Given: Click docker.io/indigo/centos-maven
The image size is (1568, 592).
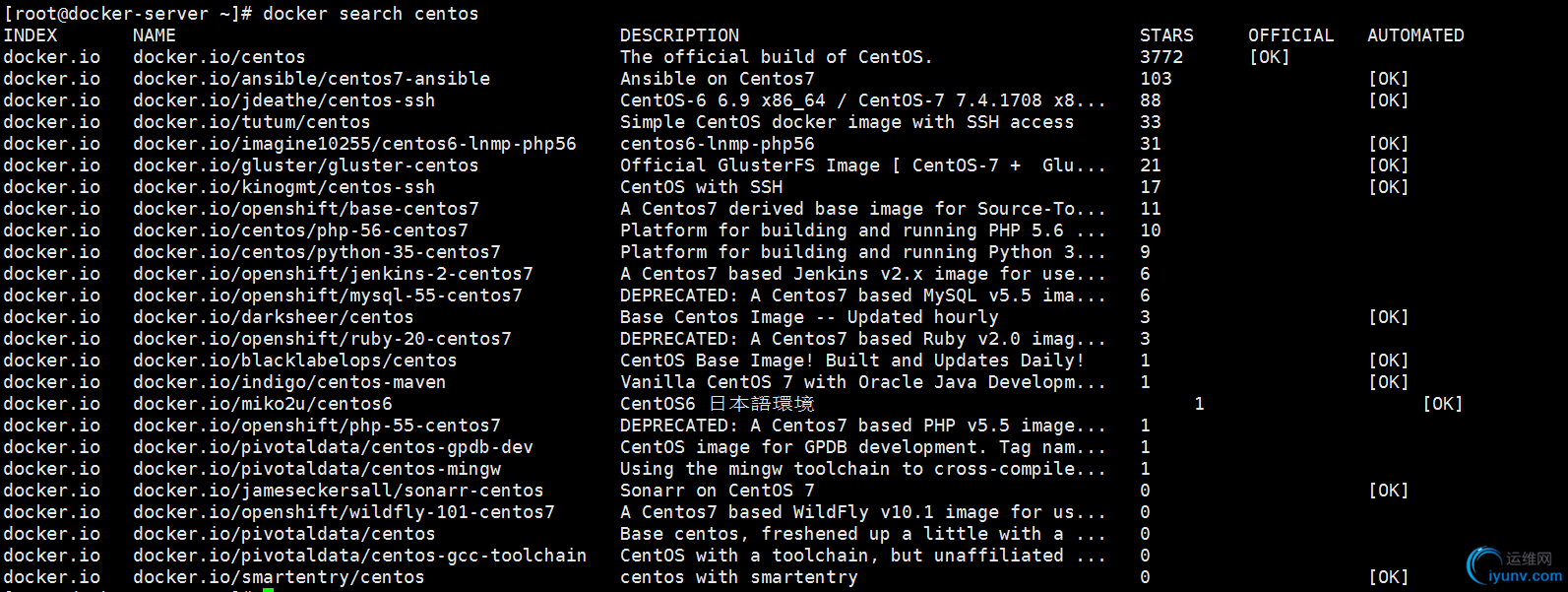Looking at the screenshot, I should click(x=289, y=382).
